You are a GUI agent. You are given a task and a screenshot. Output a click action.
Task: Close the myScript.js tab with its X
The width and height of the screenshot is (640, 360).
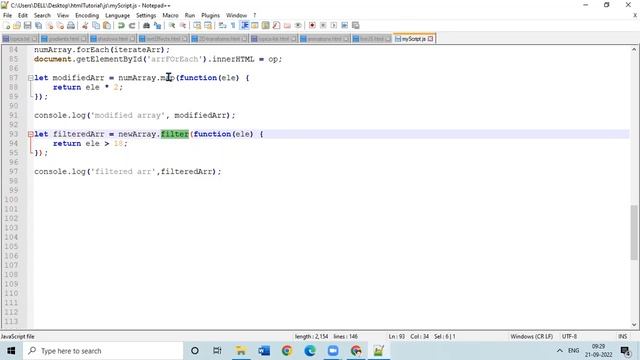coord(430,39)
